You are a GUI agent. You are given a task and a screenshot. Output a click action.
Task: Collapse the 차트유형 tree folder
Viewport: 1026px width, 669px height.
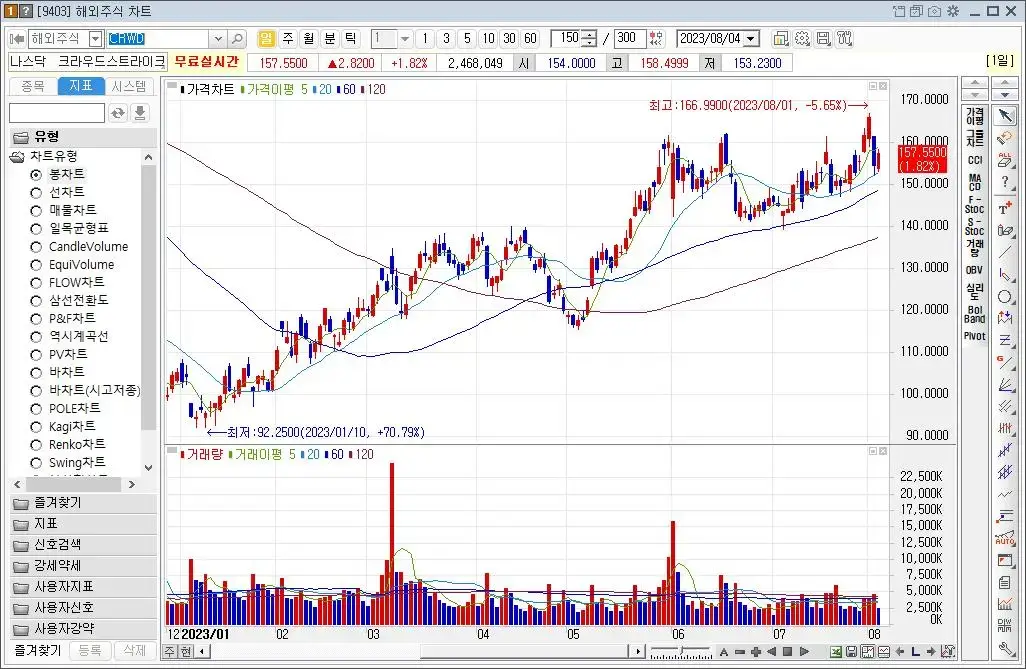[18, 156]
